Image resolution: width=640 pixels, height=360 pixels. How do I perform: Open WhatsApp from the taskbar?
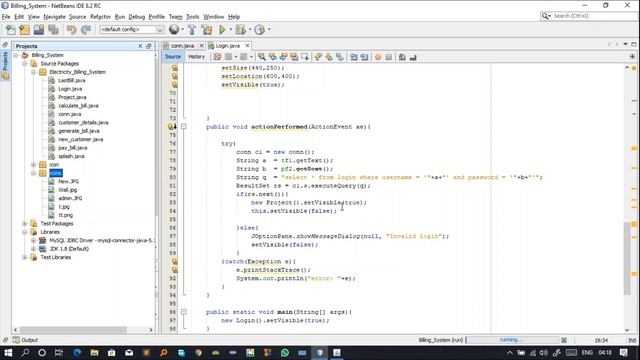(285, 353)
